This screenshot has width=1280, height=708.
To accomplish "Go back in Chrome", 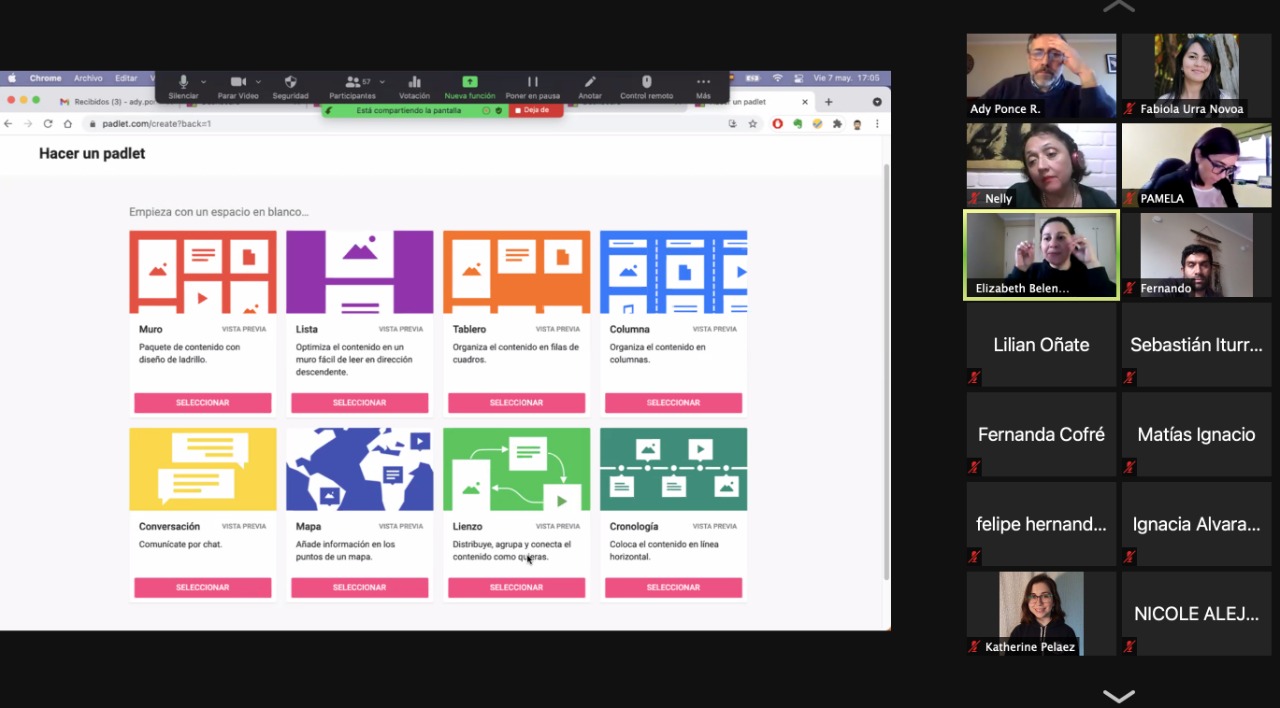I will pos(8,124).
